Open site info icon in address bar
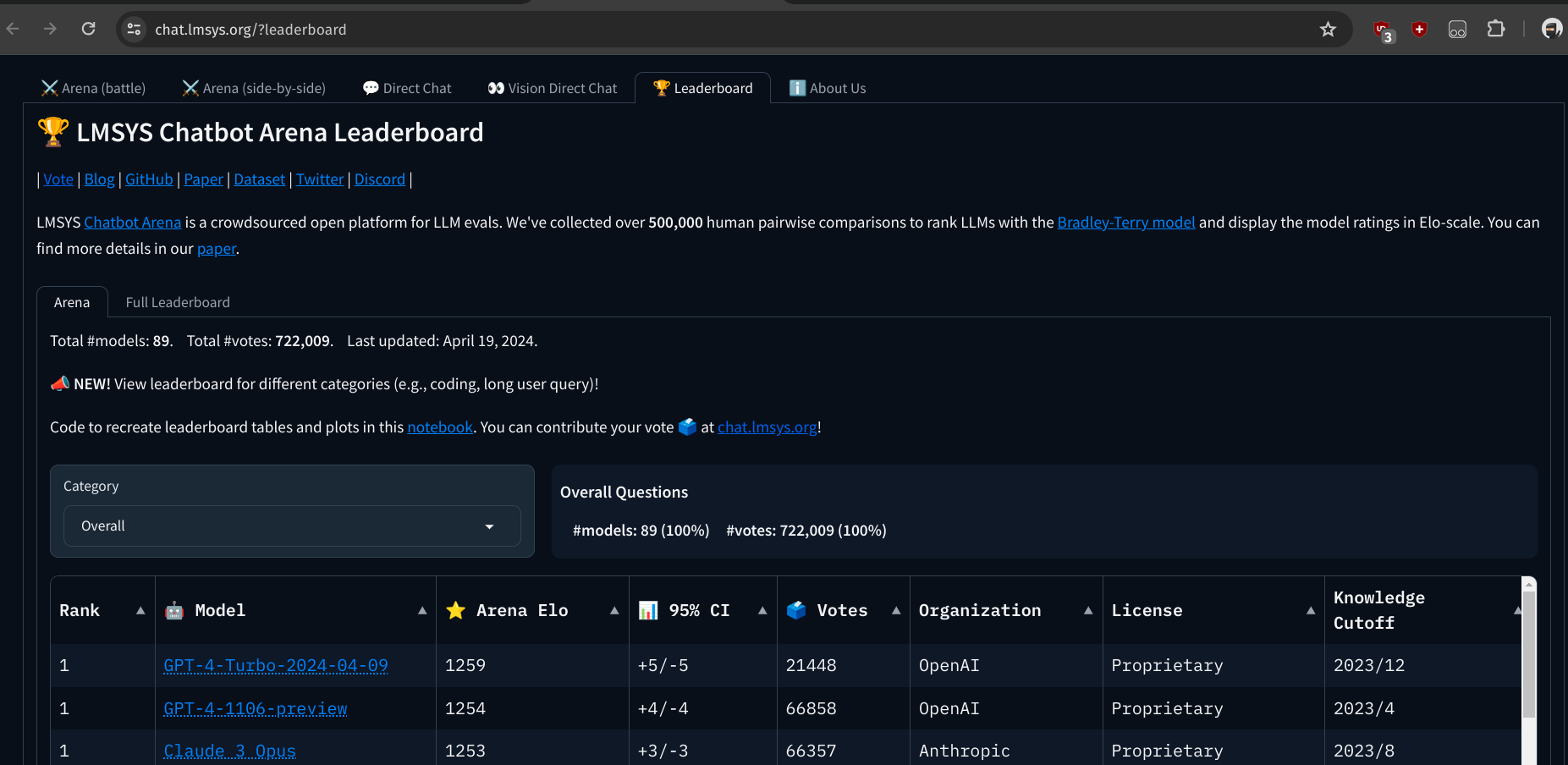1568x765 pixels. point(134,30)
